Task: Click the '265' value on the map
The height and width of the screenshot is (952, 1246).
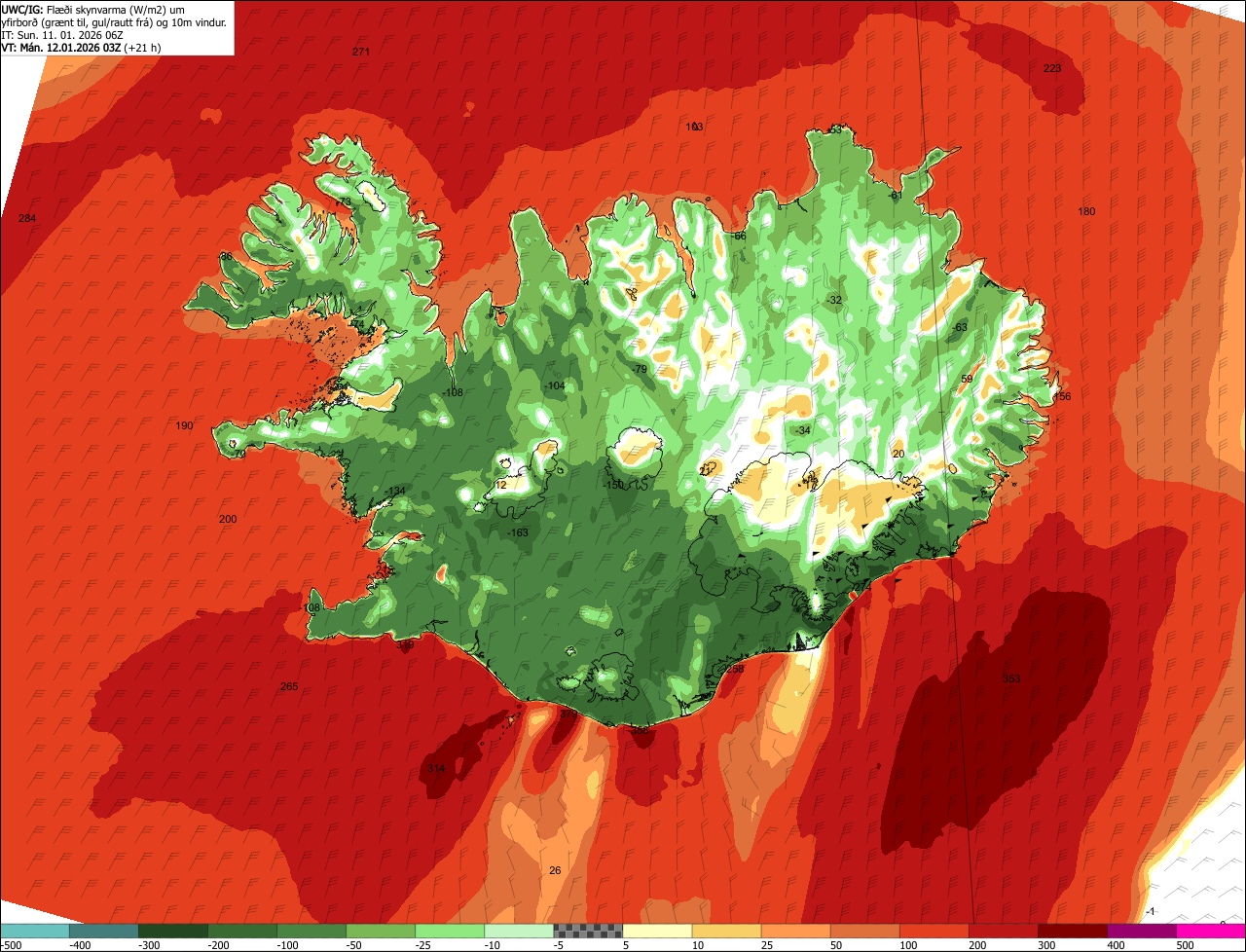Action: point(289,687)
